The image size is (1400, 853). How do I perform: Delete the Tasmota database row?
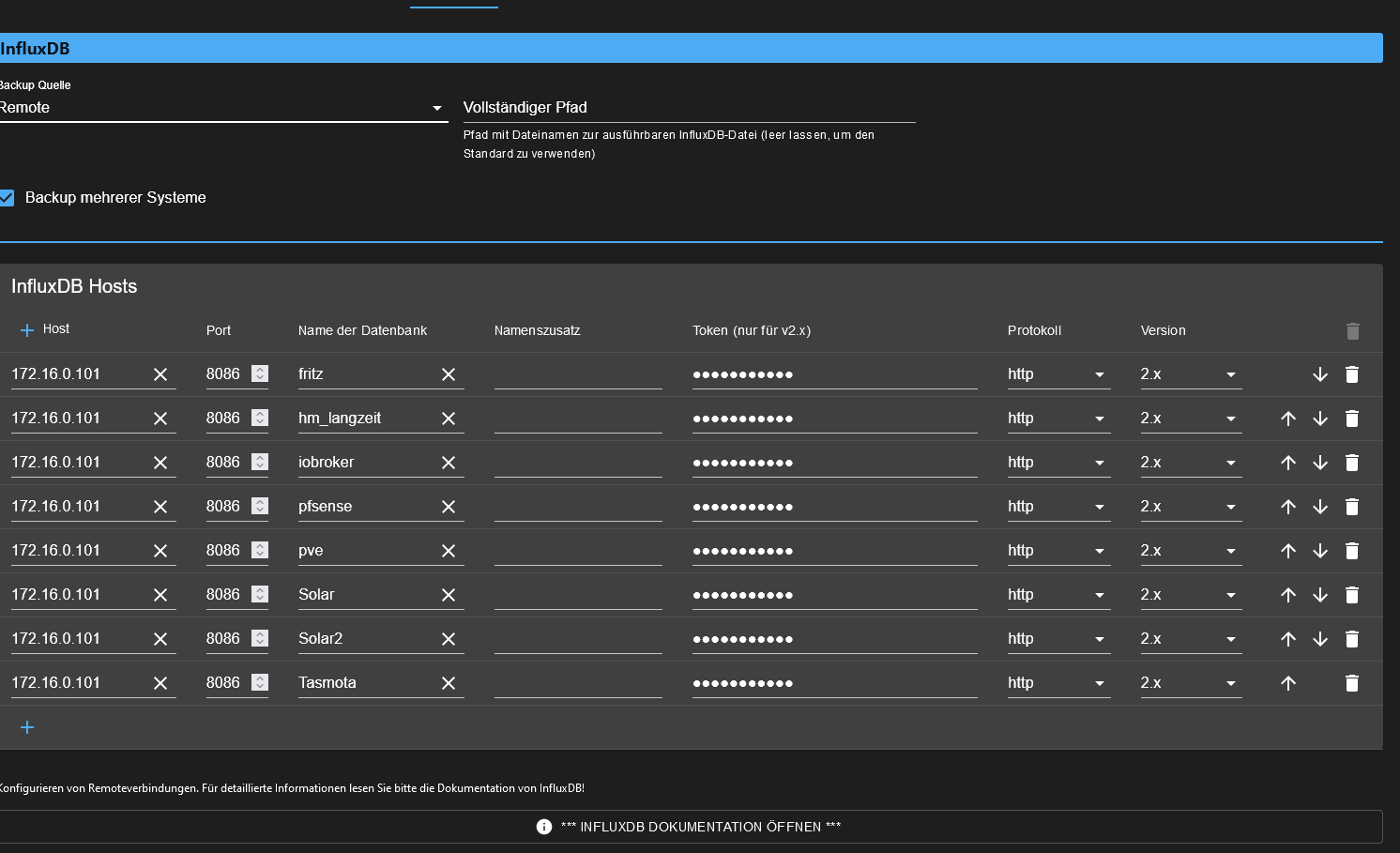point(1352,683)
